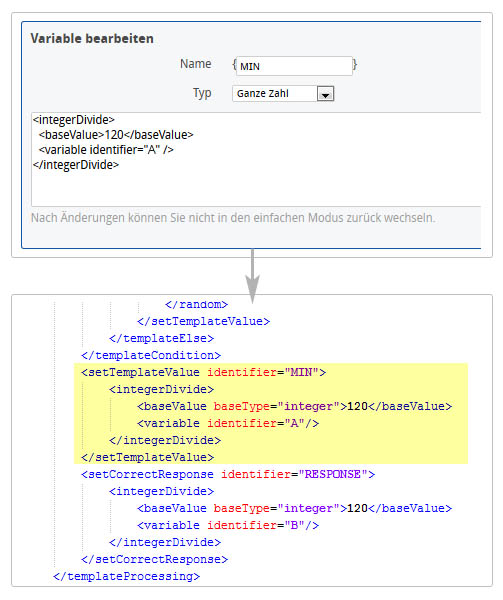Screen dimensions: 503x600
Task: Click the highlighted <setTemplateValue identifier="MIN"> line
Action: (203, 372)
